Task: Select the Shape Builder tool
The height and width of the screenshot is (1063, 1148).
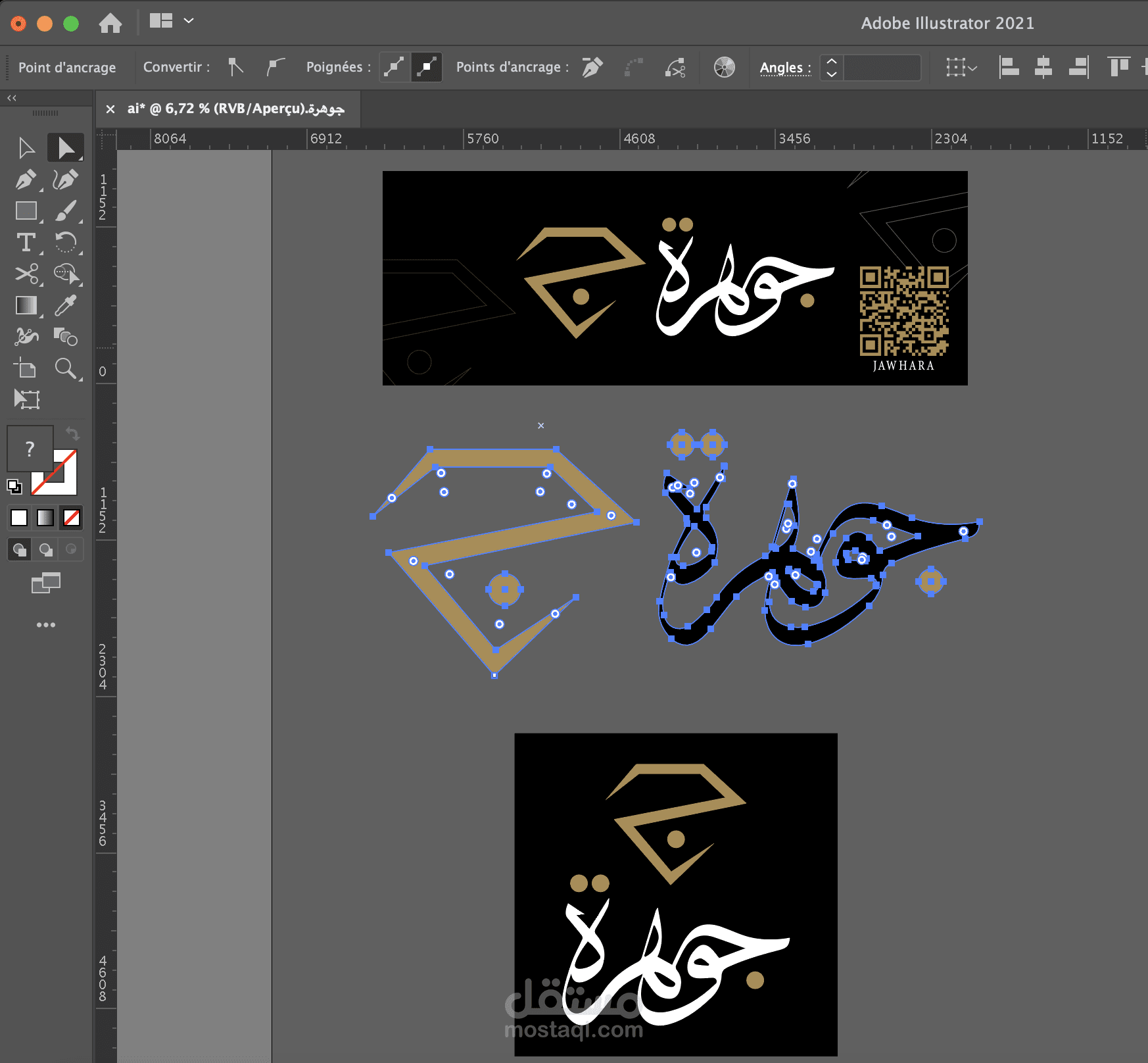Action: 66,274
